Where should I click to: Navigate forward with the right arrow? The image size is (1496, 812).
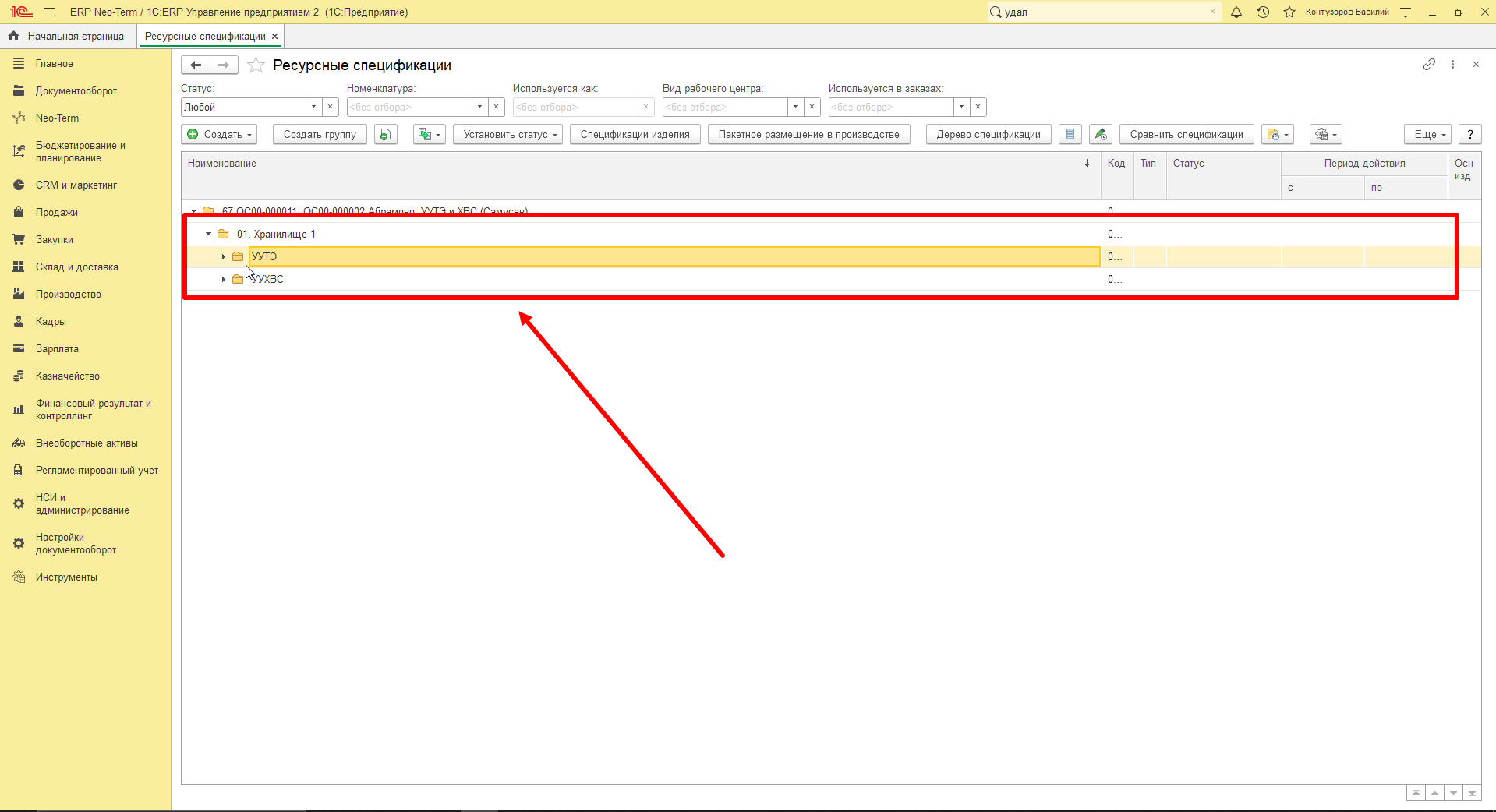[x=224, y=65]
